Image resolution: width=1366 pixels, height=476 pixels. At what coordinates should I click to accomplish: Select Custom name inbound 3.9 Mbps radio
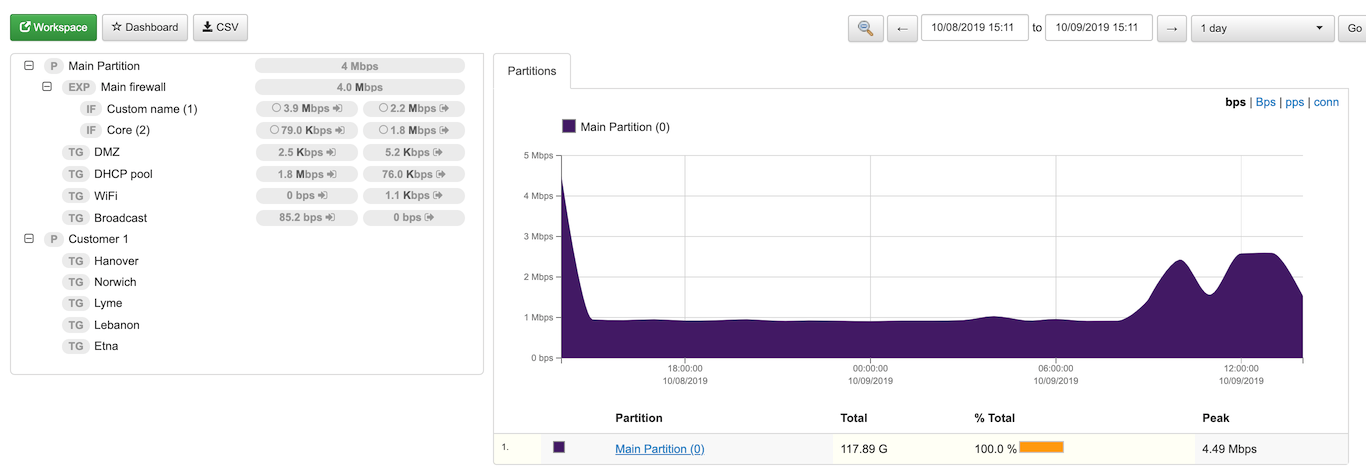click(276, 108)
